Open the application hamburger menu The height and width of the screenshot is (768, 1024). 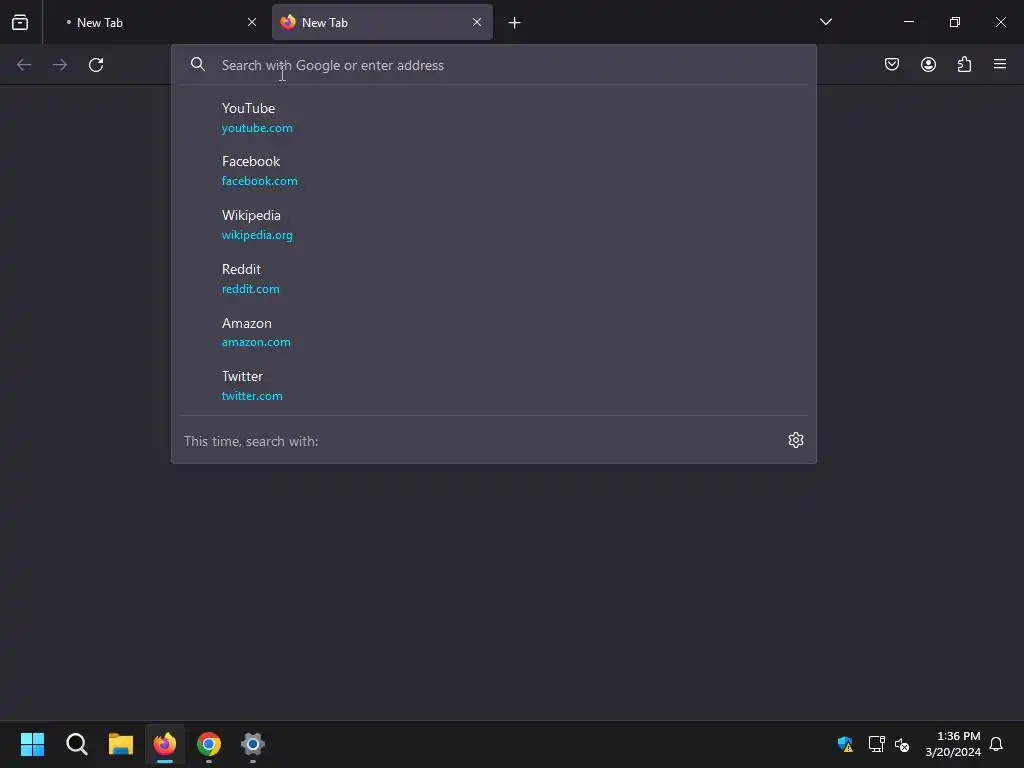1000,64
